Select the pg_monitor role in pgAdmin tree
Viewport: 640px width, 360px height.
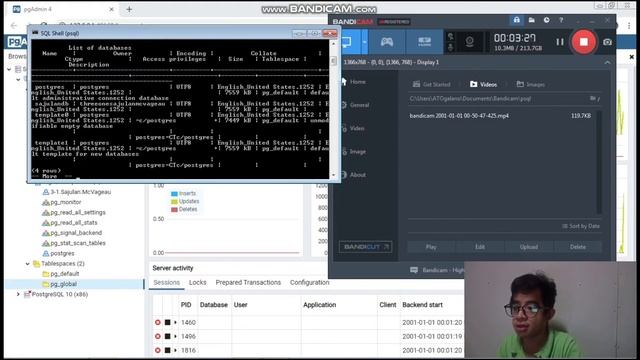65,202
